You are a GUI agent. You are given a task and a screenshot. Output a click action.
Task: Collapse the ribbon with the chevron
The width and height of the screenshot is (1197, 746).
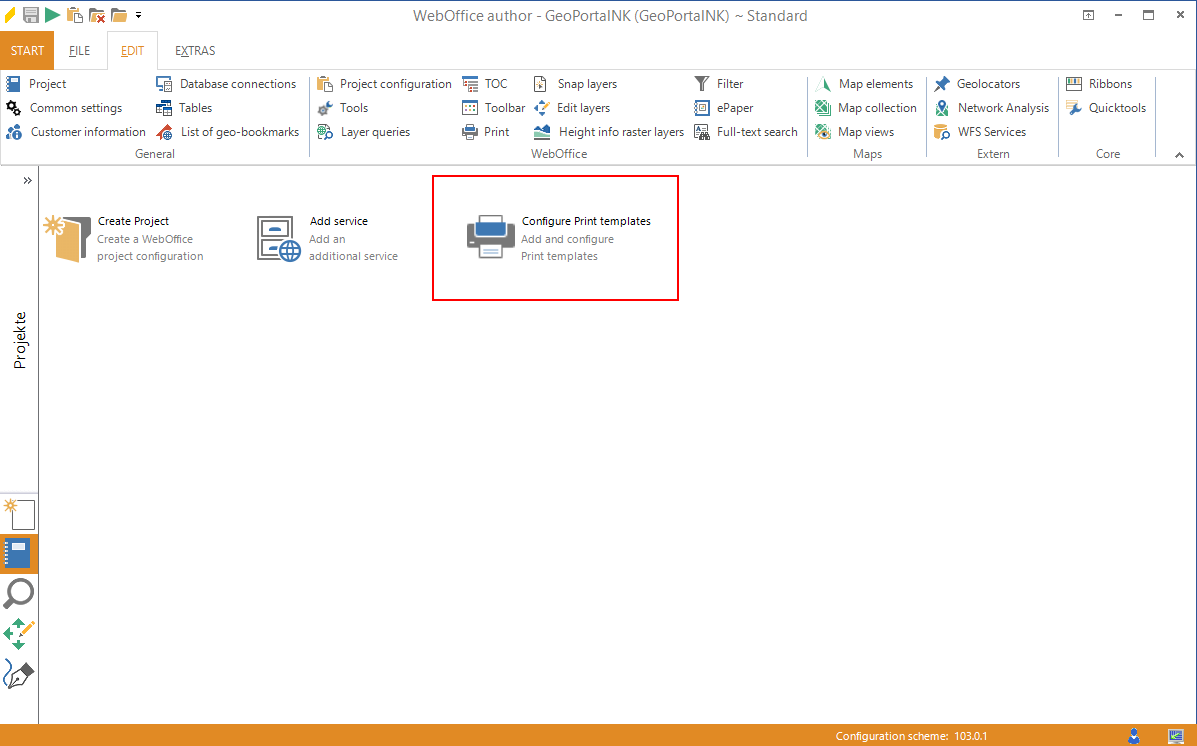pyautogui.click(x=1179, y=155)
